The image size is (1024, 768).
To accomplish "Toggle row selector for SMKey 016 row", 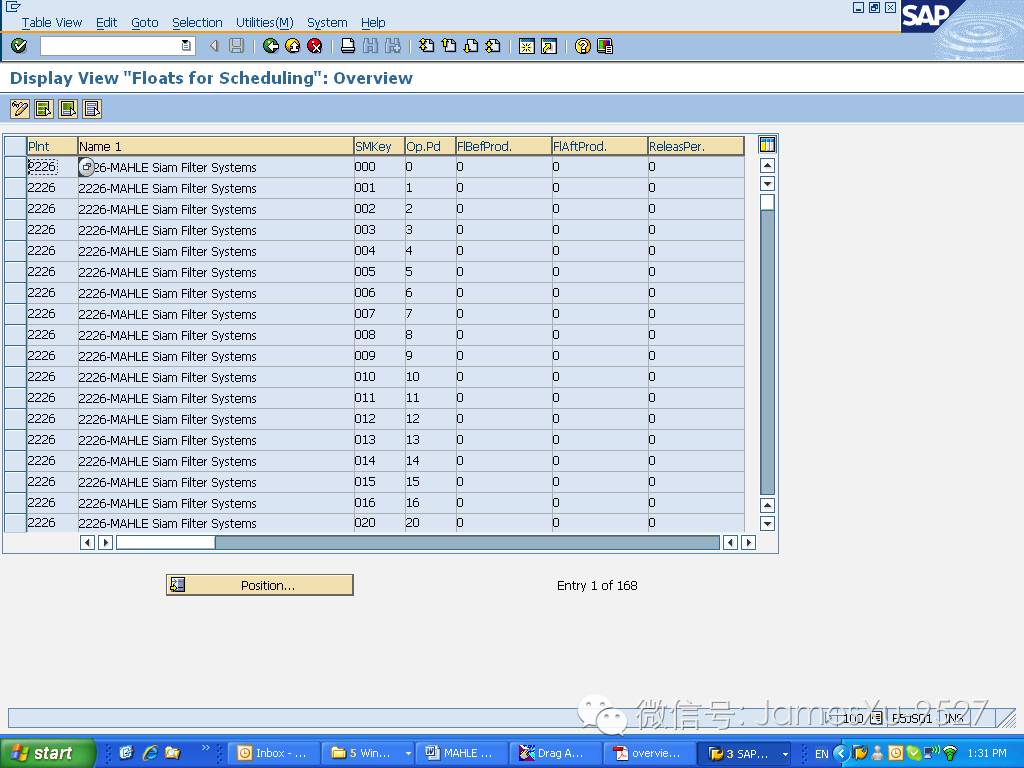I will click(x=15, y=503).
